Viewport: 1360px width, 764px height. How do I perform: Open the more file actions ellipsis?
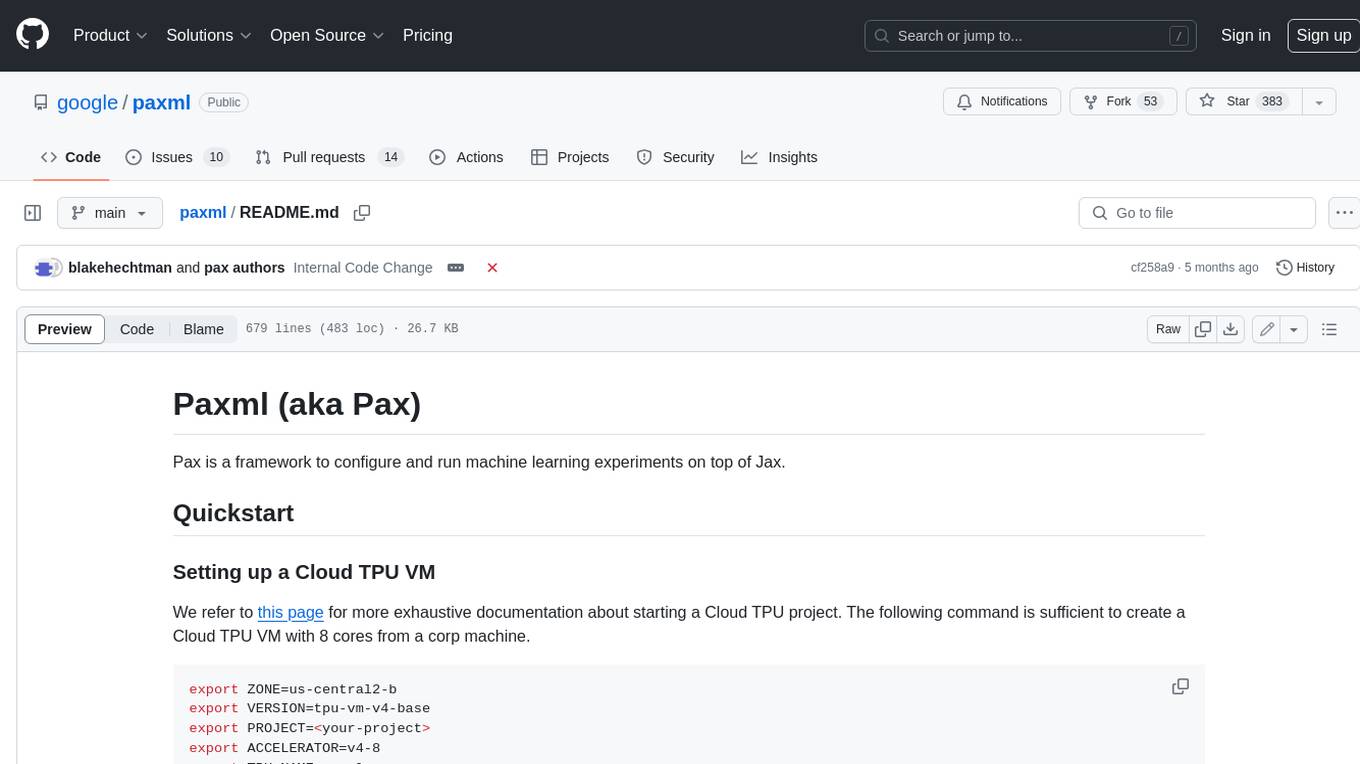(1344, 213)
